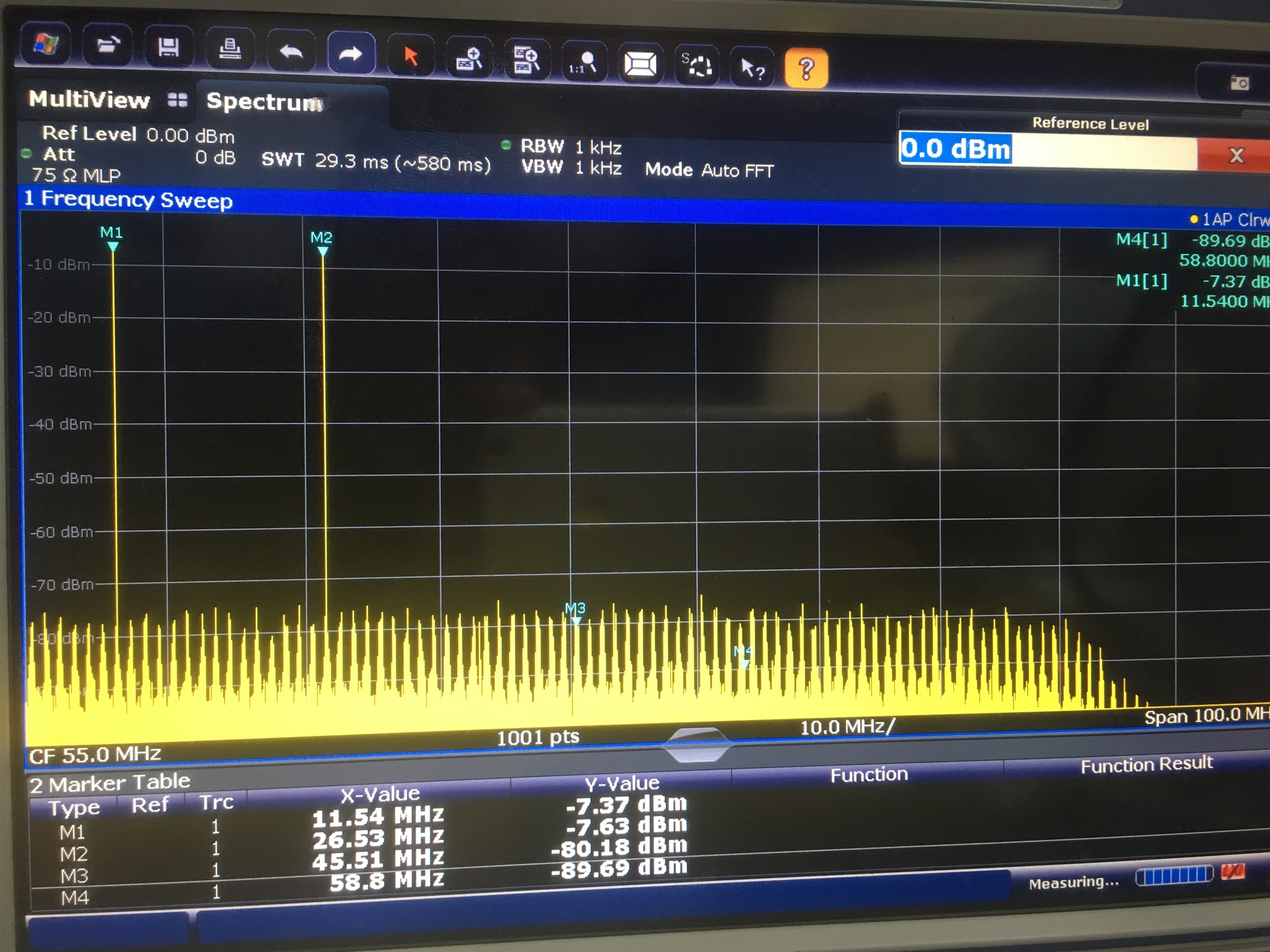Click the Measuring progress bar
This screenshot has width=1270, height=952.
(x=1174, y=875)
